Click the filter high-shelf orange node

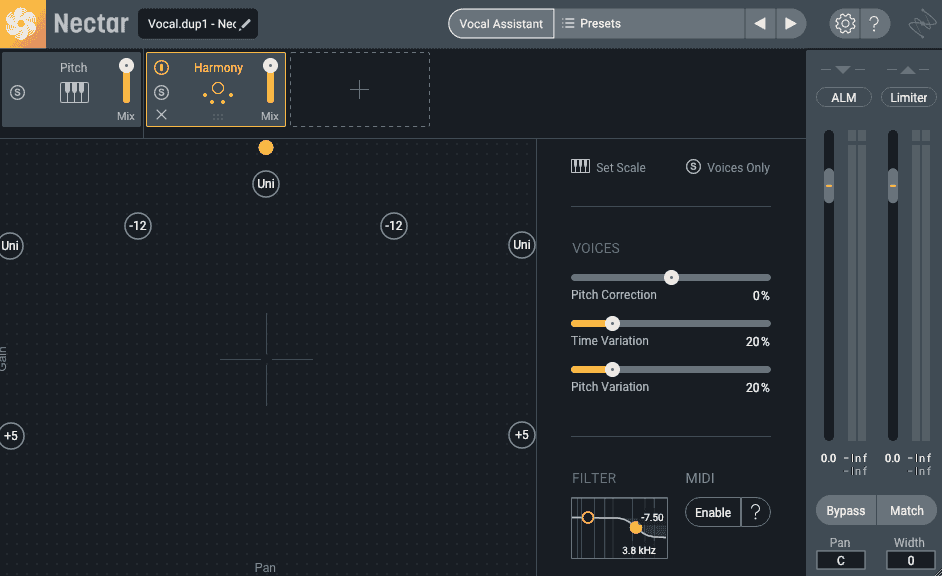point(636,528)
